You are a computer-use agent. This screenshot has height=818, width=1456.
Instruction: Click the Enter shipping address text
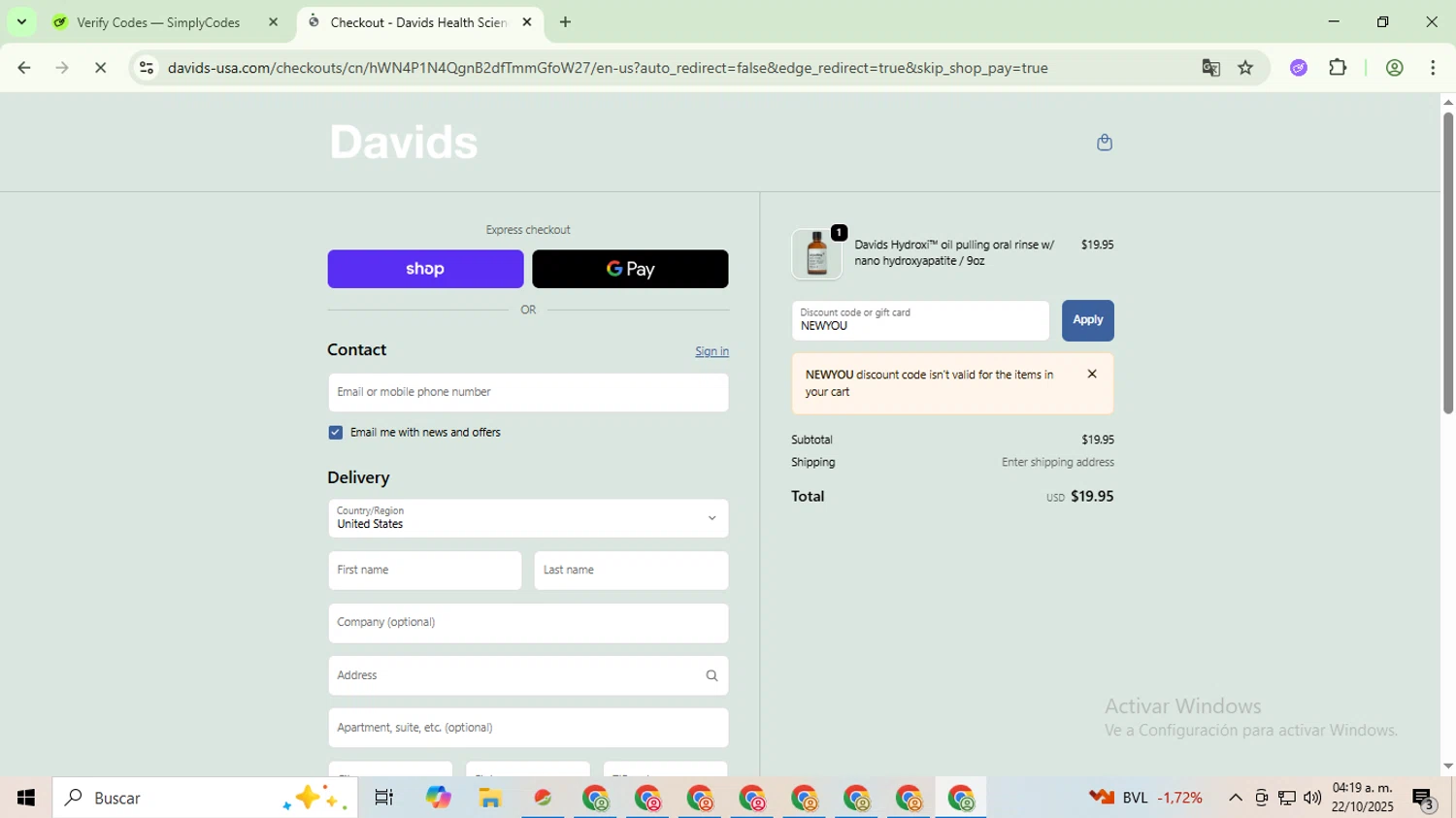pyautogui.click(x=1058, y=463)
